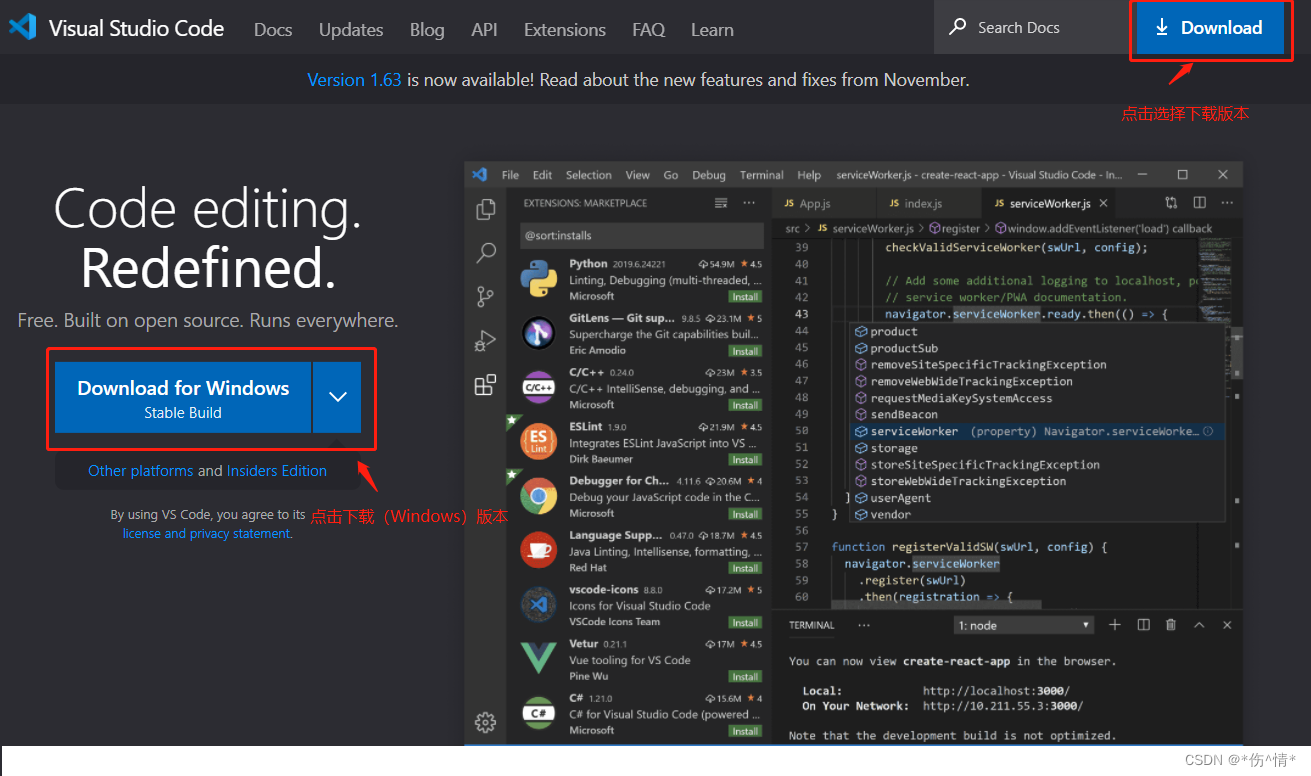This screenshot has width=1311, height=776.
Task: Click the C/C++ extension icon
Action: coord(538,387)
